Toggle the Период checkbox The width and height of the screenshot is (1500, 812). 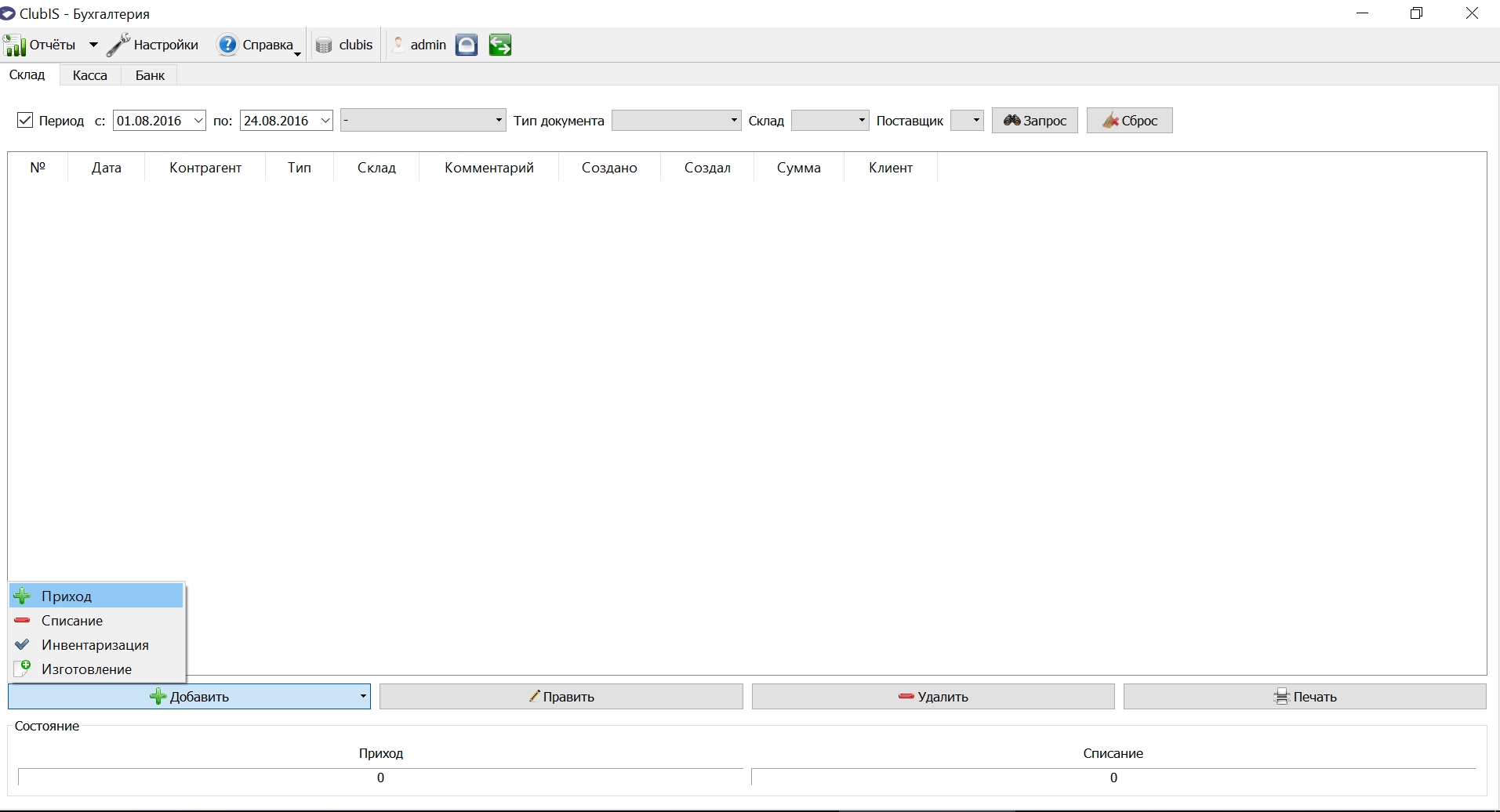[25, 120]
